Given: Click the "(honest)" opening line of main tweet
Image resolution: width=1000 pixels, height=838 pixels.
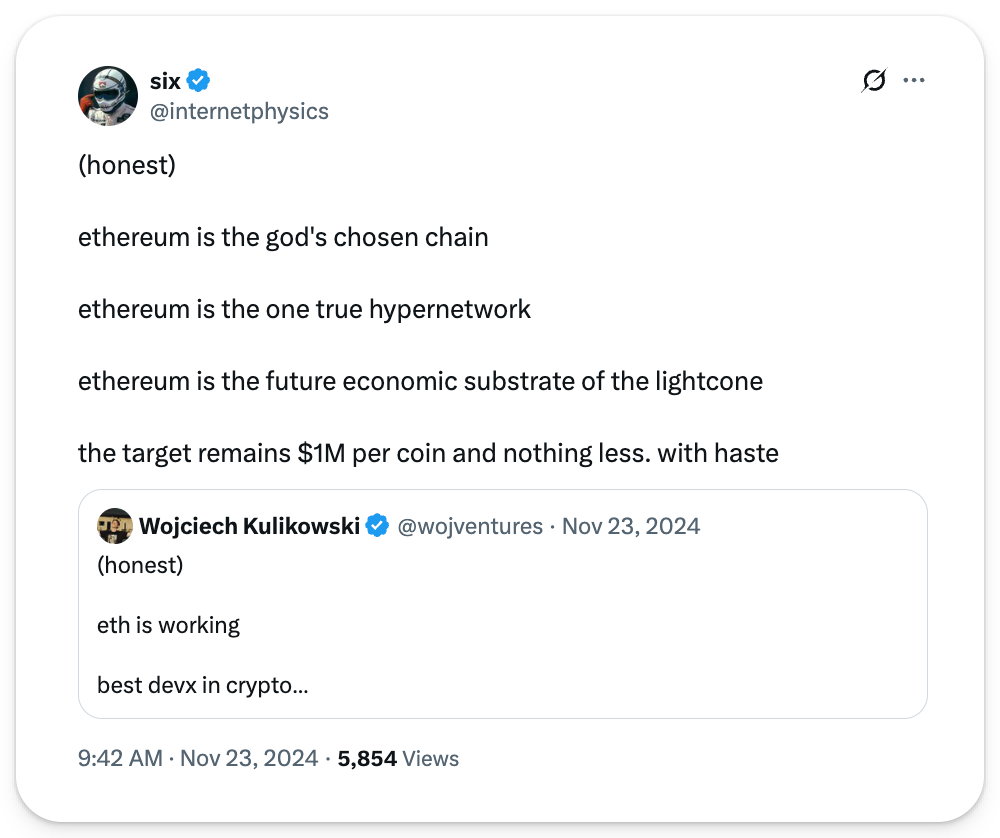Looking at the screenshot, I should (x=127, y=165).
